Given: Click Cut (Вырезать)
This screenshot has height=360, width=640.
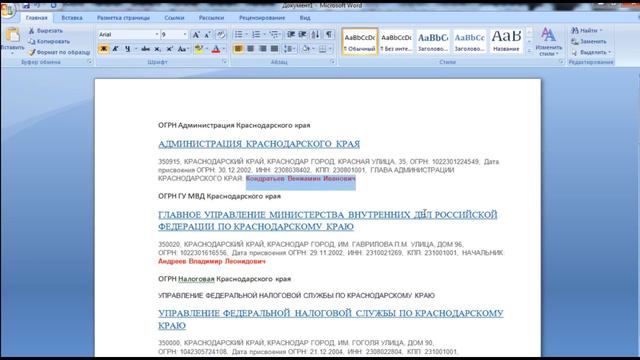Looking at the screenshot, I should 45,31.
